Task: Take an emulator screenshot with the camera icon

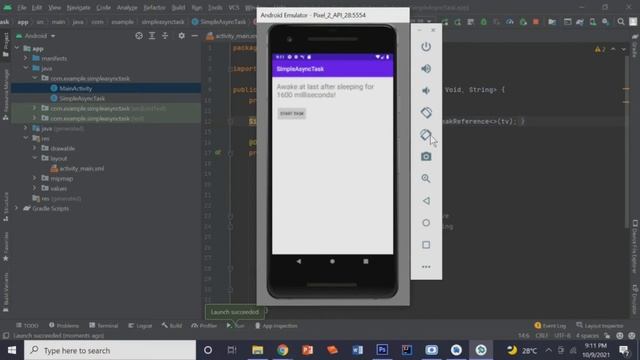Action: [x=426, y=156]
